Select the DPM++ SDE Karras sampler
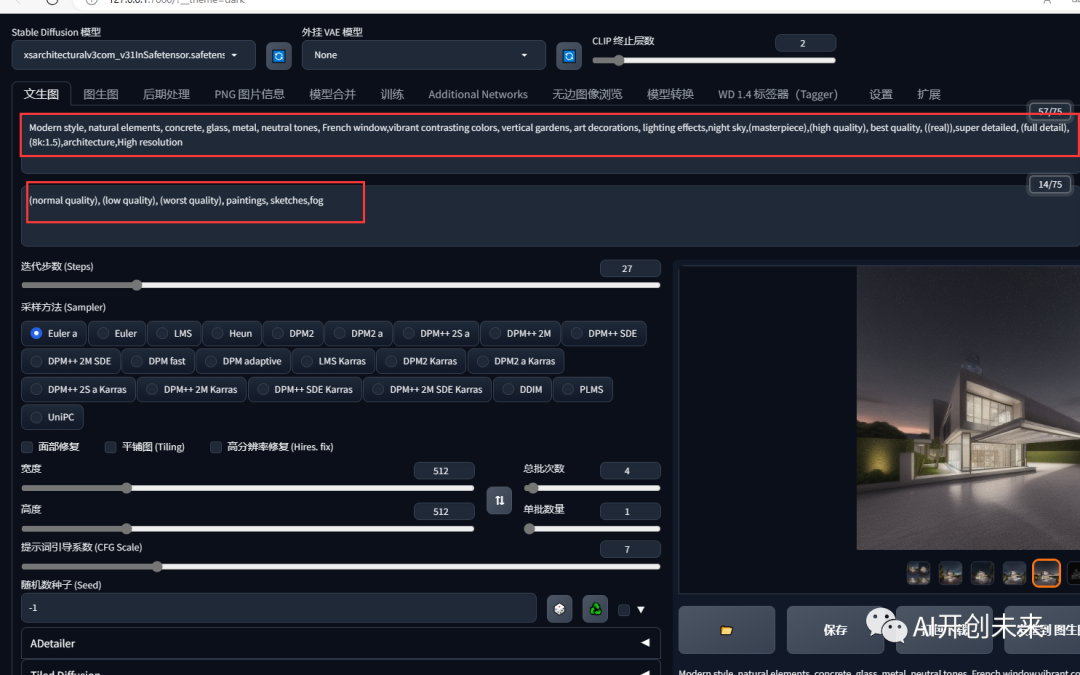 pyautogui.click(x=304, y=389)
